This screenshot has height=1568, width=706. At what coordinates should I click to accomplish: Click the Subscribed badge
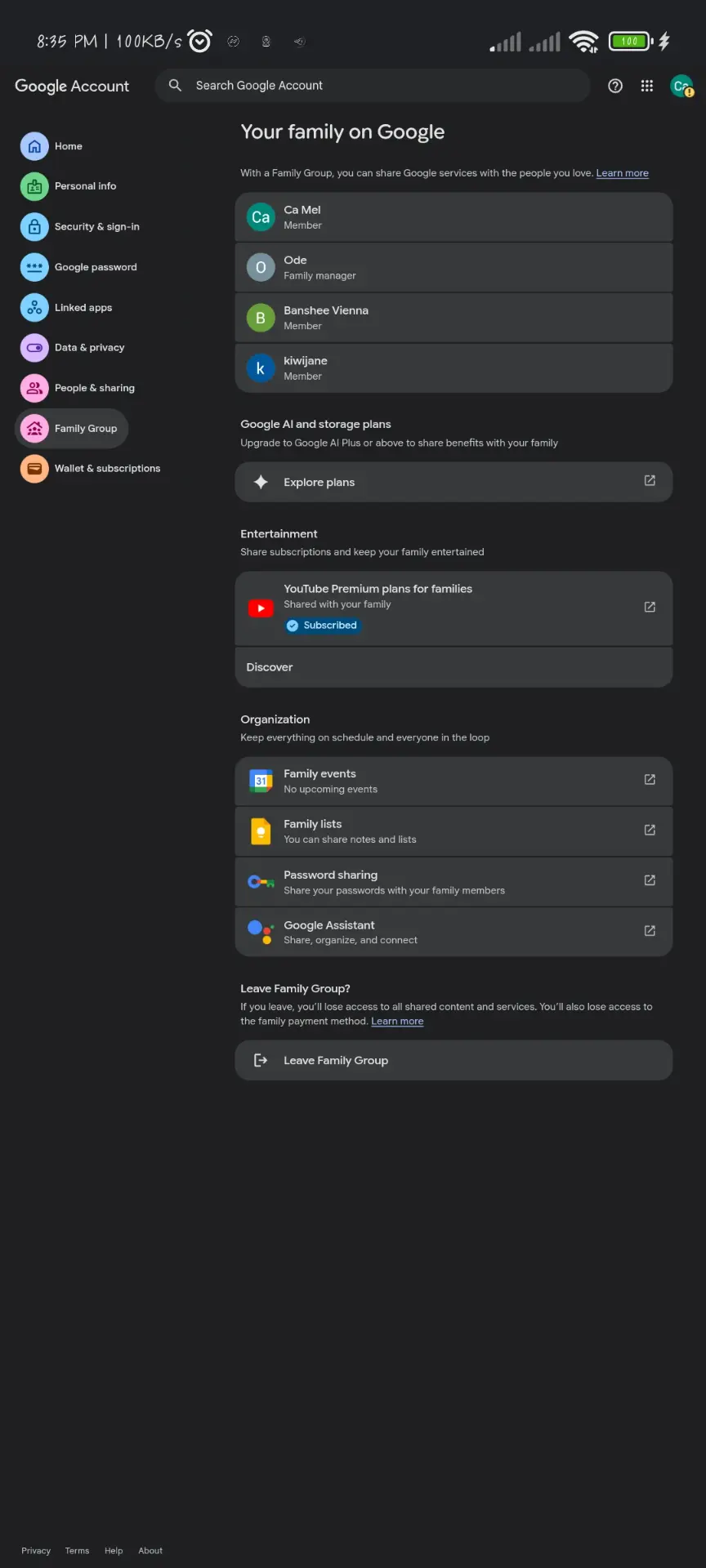323,626
